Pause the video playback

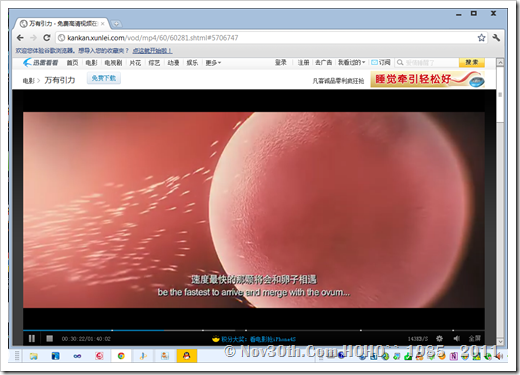tap(32, 339)
